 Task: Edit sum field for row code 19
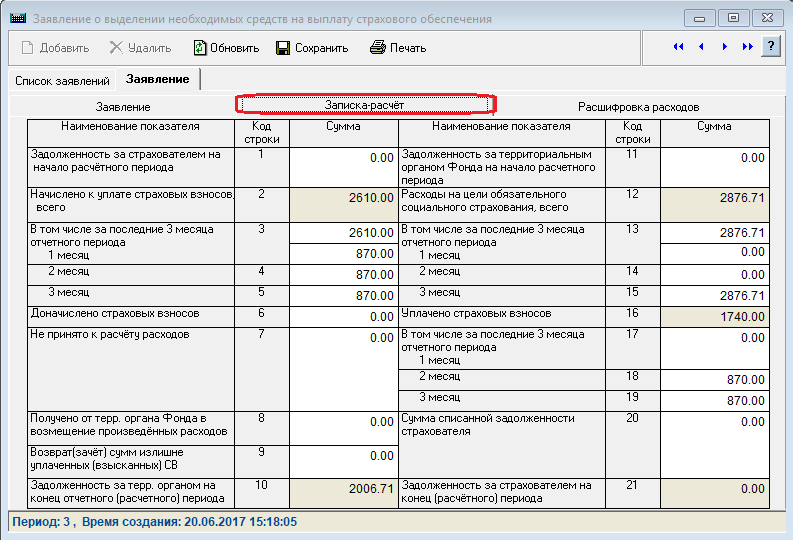715,400
